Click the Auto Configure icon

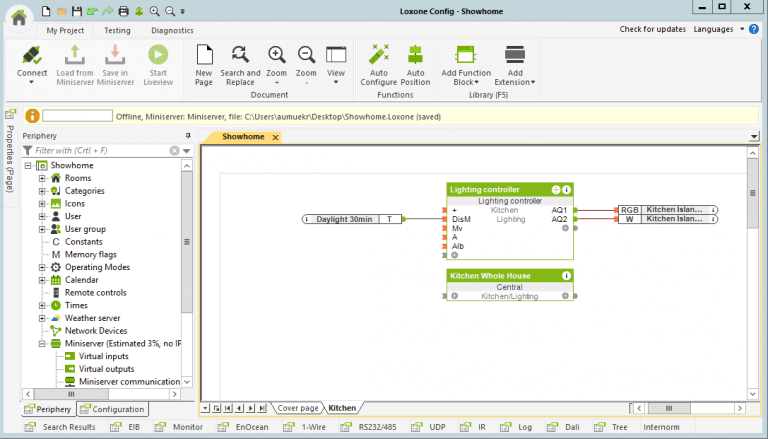[379, 55]
